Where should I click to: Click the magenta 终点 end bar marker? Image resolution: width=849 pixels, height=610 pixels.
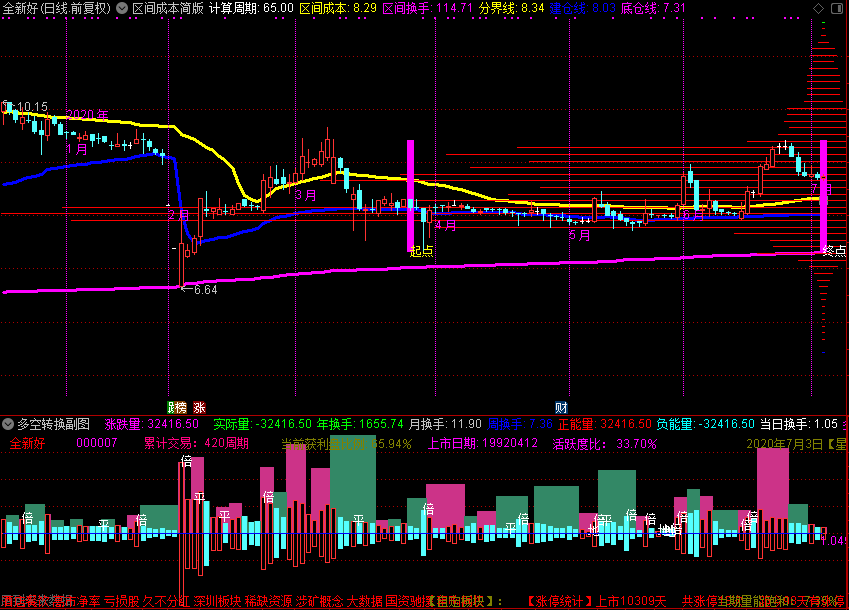[x=823, y=195]
